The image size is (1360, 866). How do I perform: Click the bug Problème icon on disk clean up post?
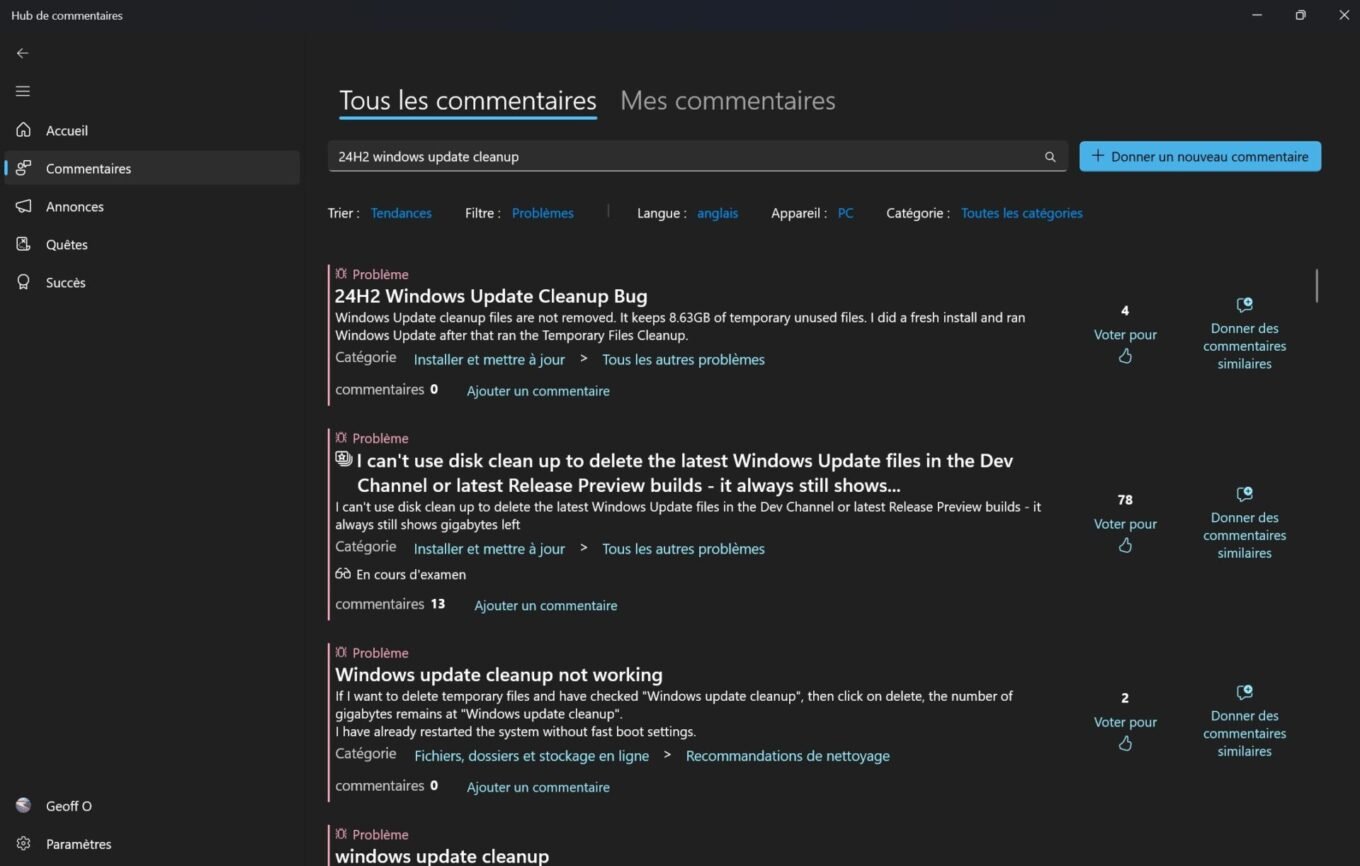click(341, 437)
